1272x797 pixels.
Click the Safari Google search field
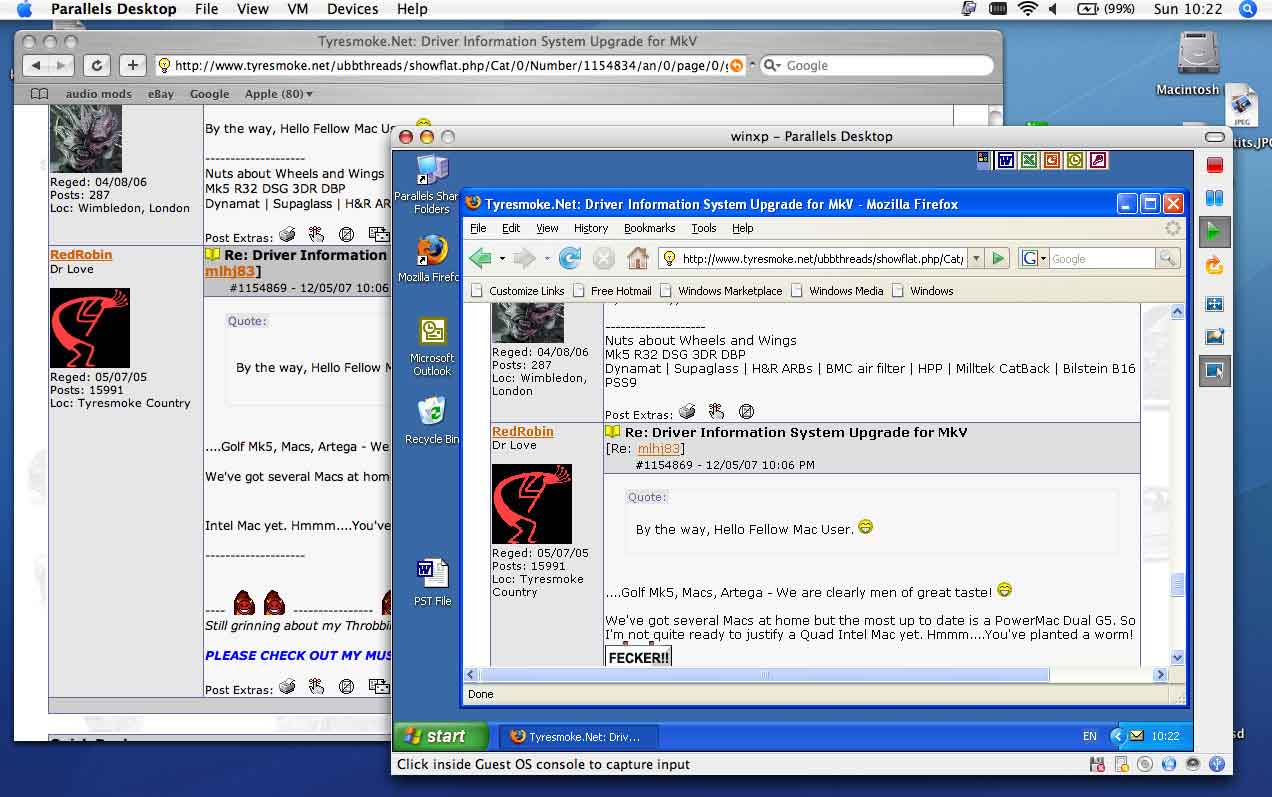tap(876, 66)
